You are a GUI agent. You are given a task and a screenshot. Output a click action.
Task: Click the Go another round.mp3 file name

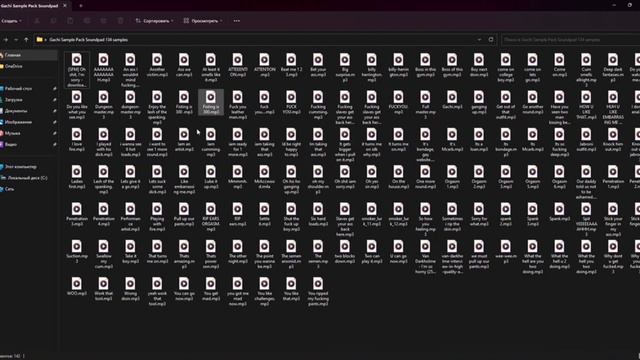pos(532,109)
